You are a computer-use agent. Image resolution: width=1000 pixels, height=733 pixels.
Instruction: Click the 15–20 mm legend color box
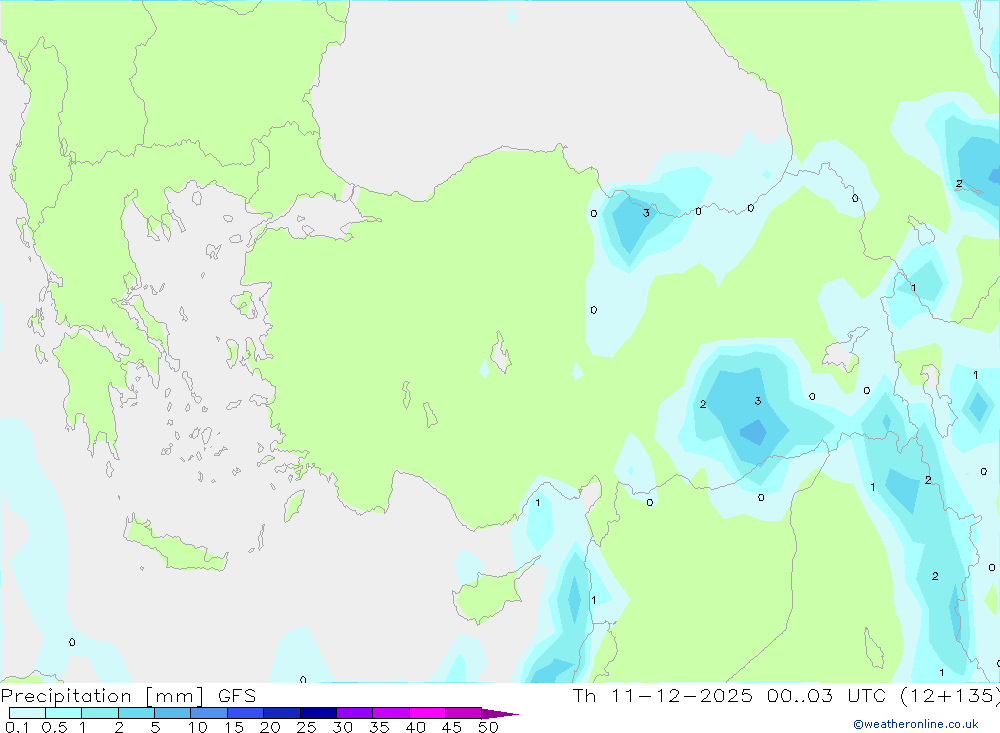point(246,713)
